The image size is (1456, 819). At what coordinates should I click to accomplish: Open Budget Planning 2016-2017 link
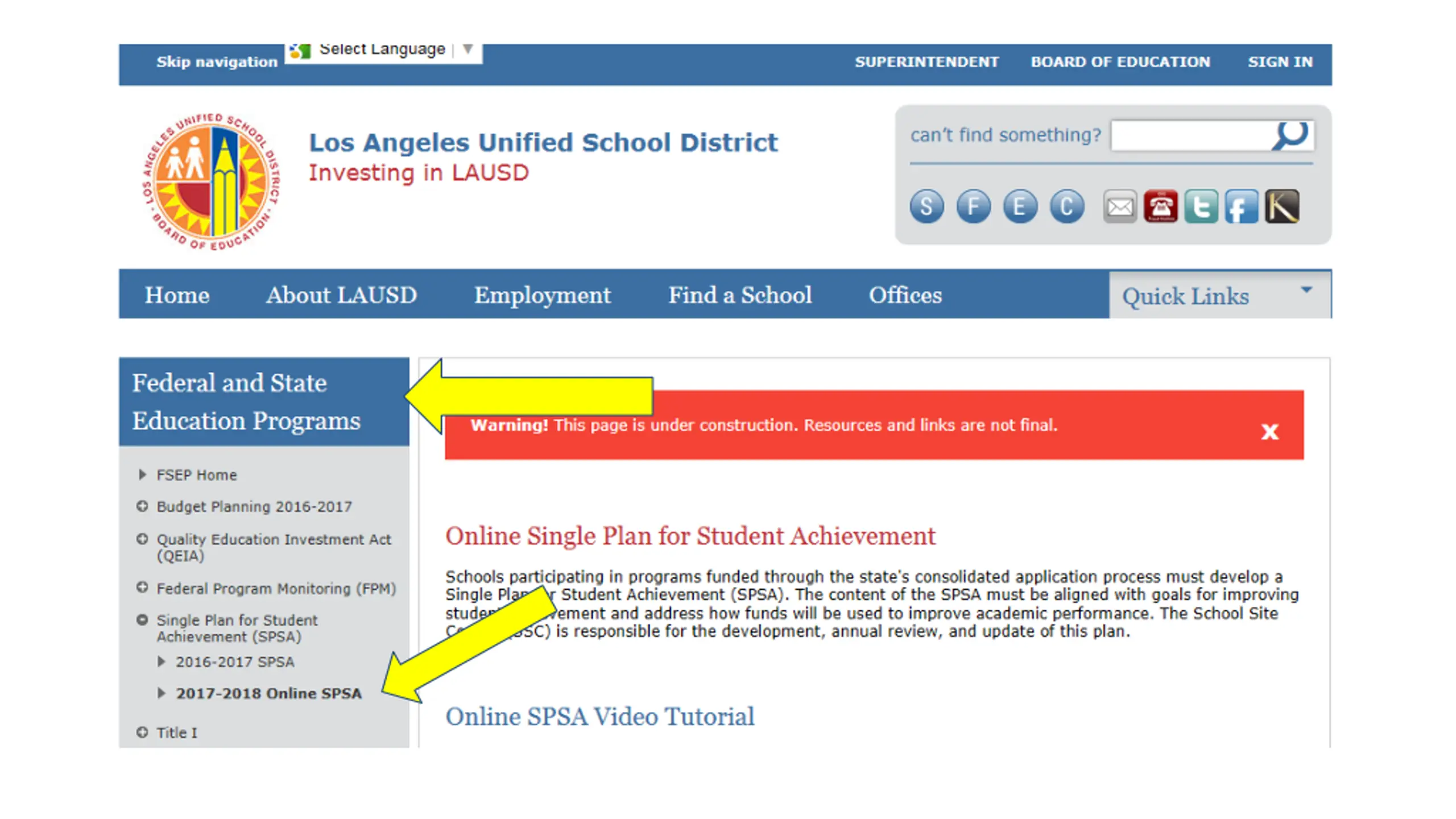pyautogui.click(x=254, y=507)
